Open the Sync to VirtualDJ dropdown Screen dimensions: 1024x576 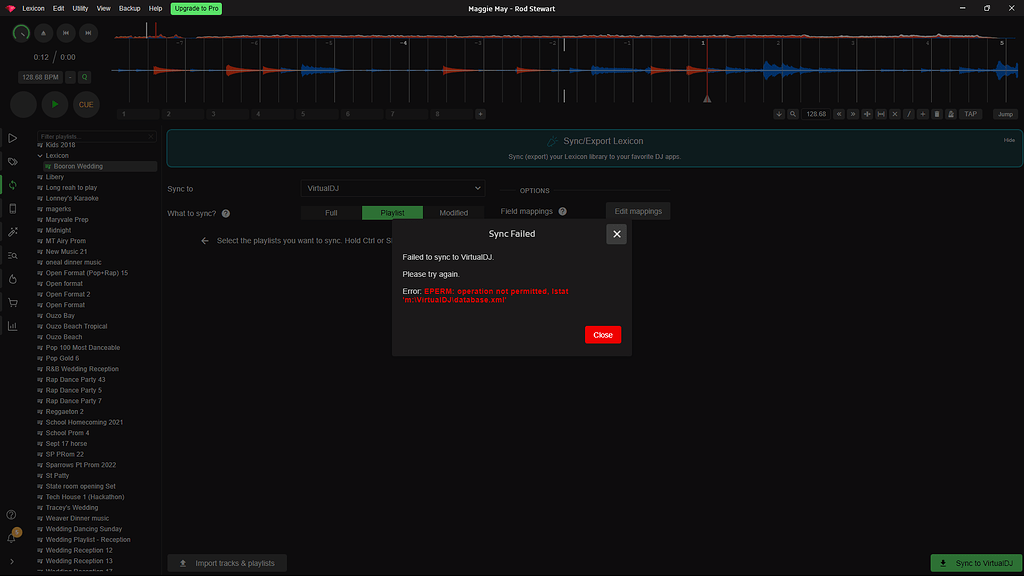coord(392,188)
